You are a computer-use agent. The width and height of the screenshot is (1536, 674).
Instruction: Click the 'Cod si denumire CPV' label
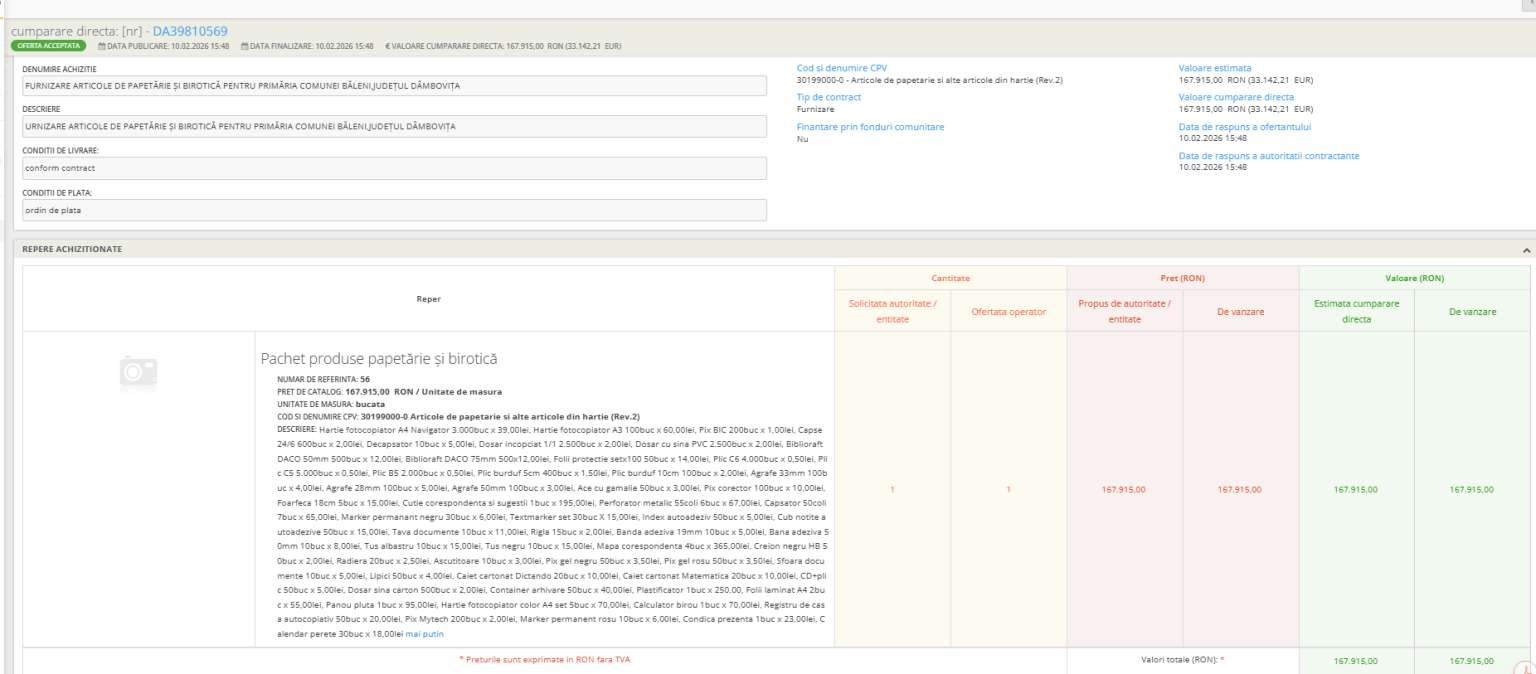[841, 68]
